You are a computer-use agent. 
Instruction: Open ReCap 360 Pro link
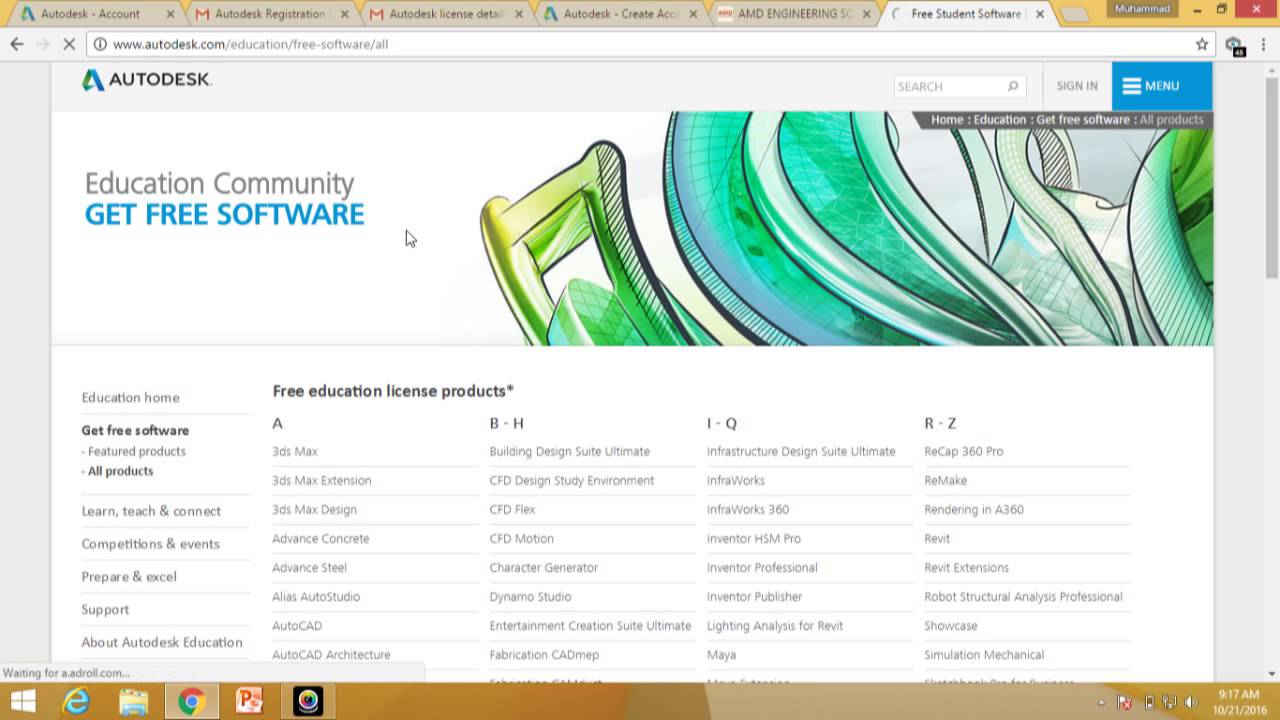coord(964,451)
